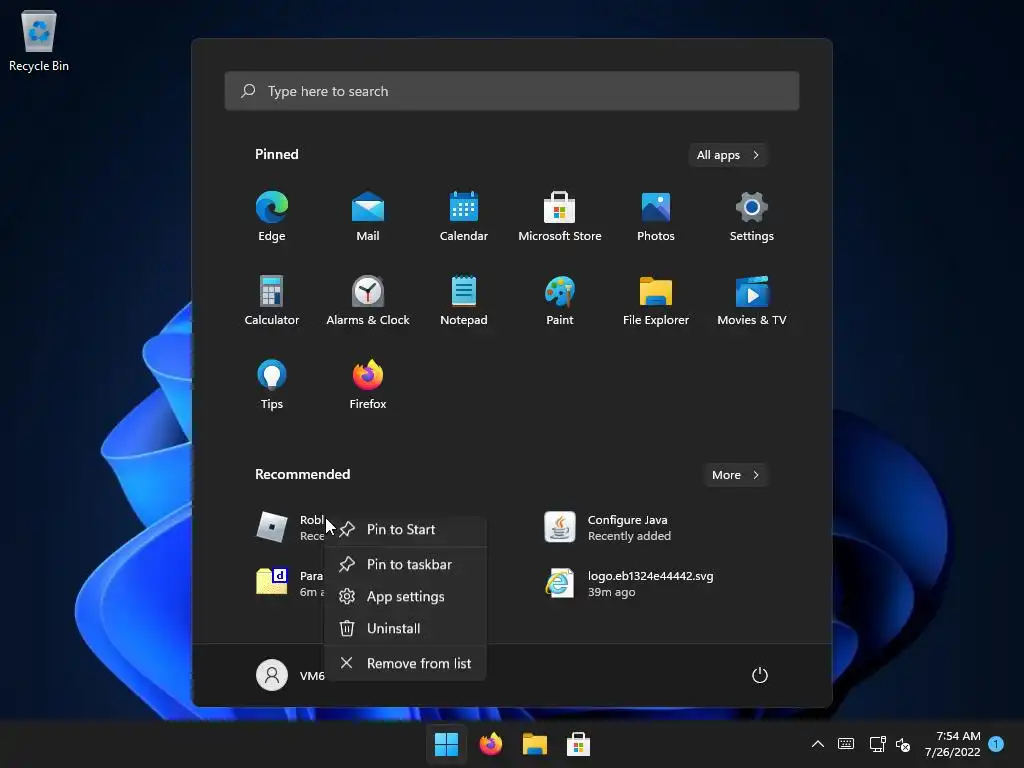Open the notification badge on the taskbar

[x=996, y=744]
